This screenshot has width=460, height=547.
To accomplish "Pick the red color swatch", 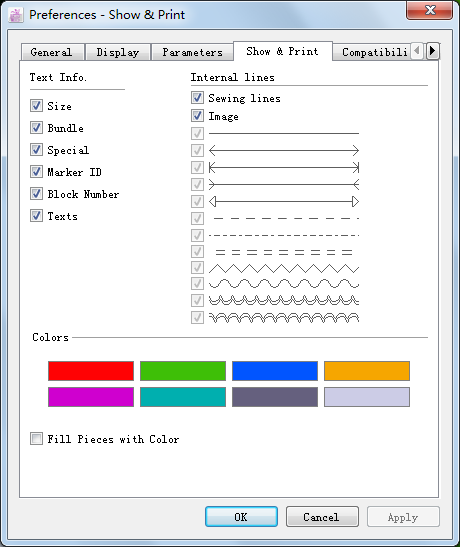I will pos(91,371).
